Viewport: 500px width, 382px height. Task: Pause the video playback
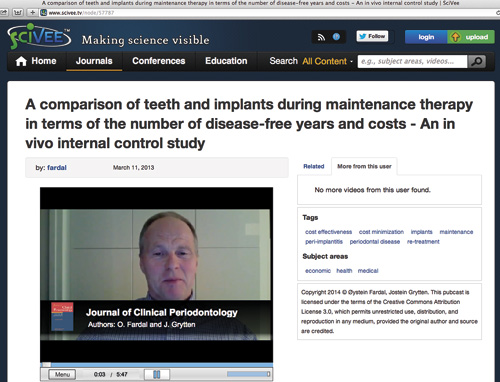click(157, 374)
